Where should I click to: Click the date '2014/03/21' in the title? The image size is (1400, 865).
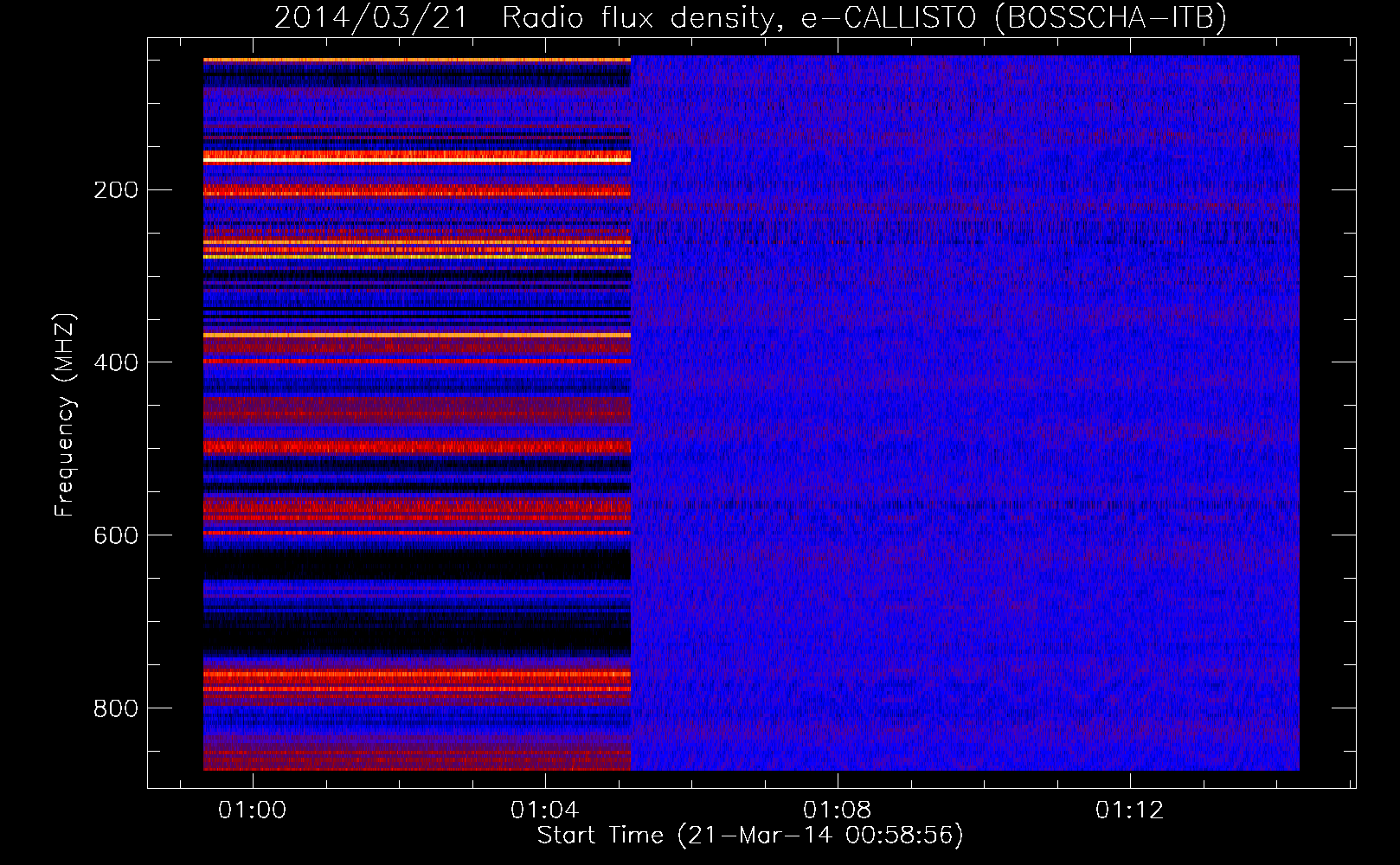371,18
